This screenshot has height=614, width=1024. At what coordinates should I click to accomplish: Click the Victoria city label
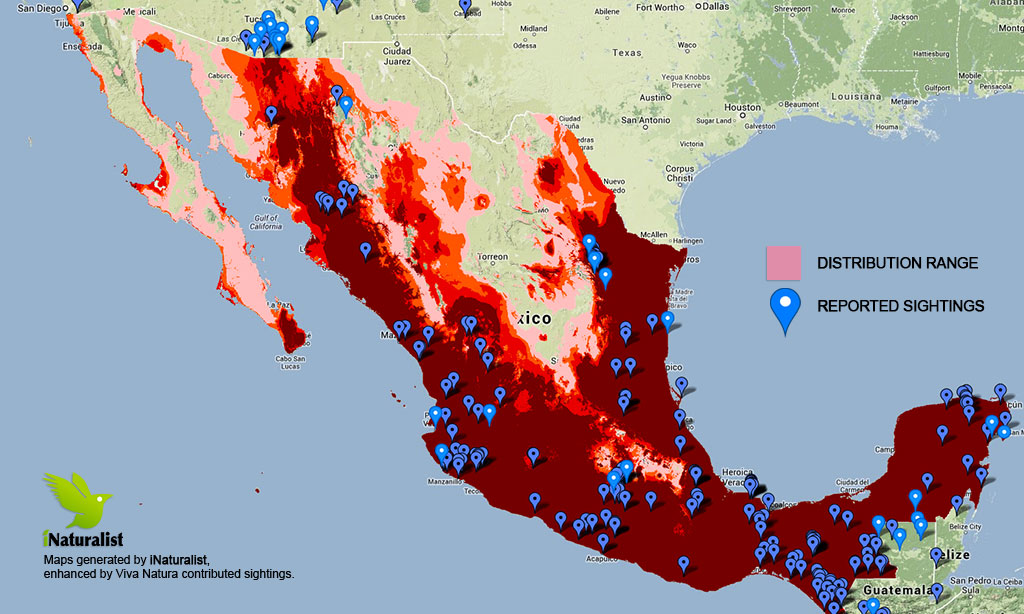pos(692,144)
